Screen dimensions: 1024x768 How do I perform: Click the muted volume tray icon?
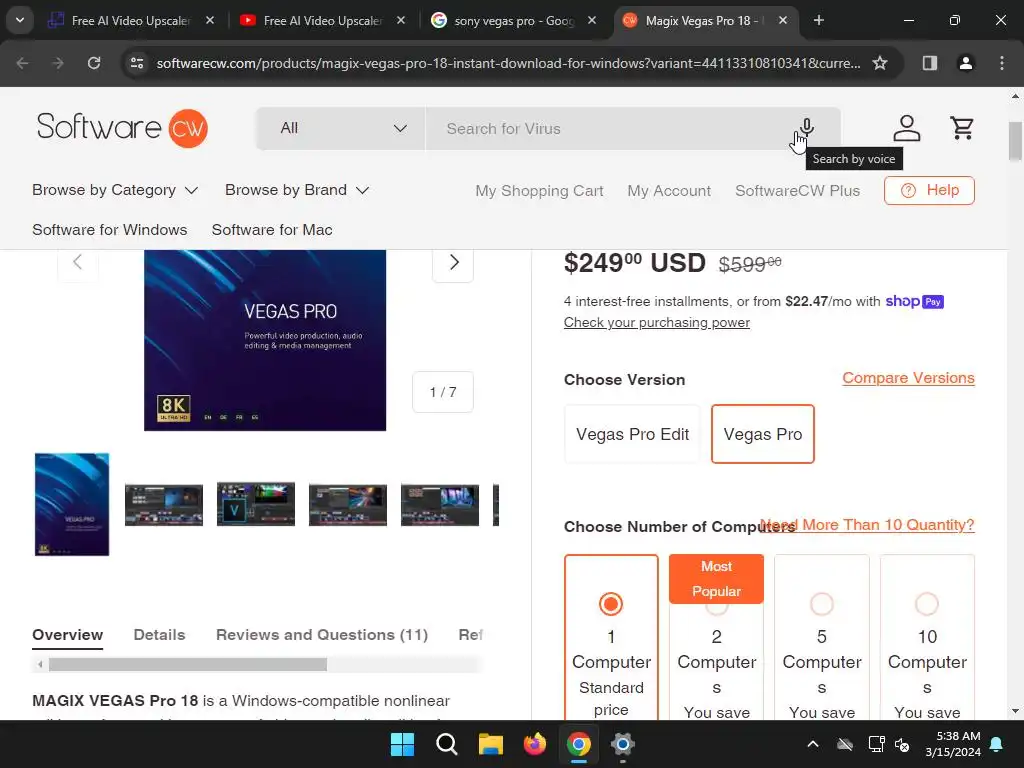pyautogui.click(x=903, y=744)
